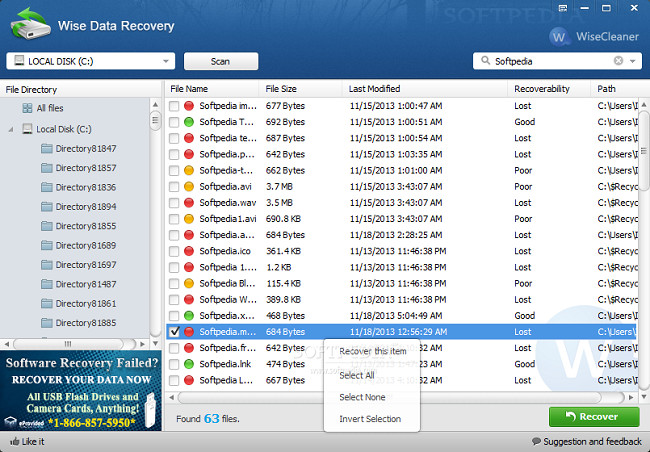This screenshot has width=650, height=452.
Task: Choose Invert Selection in context menu
Action: [x=369, y=419]
